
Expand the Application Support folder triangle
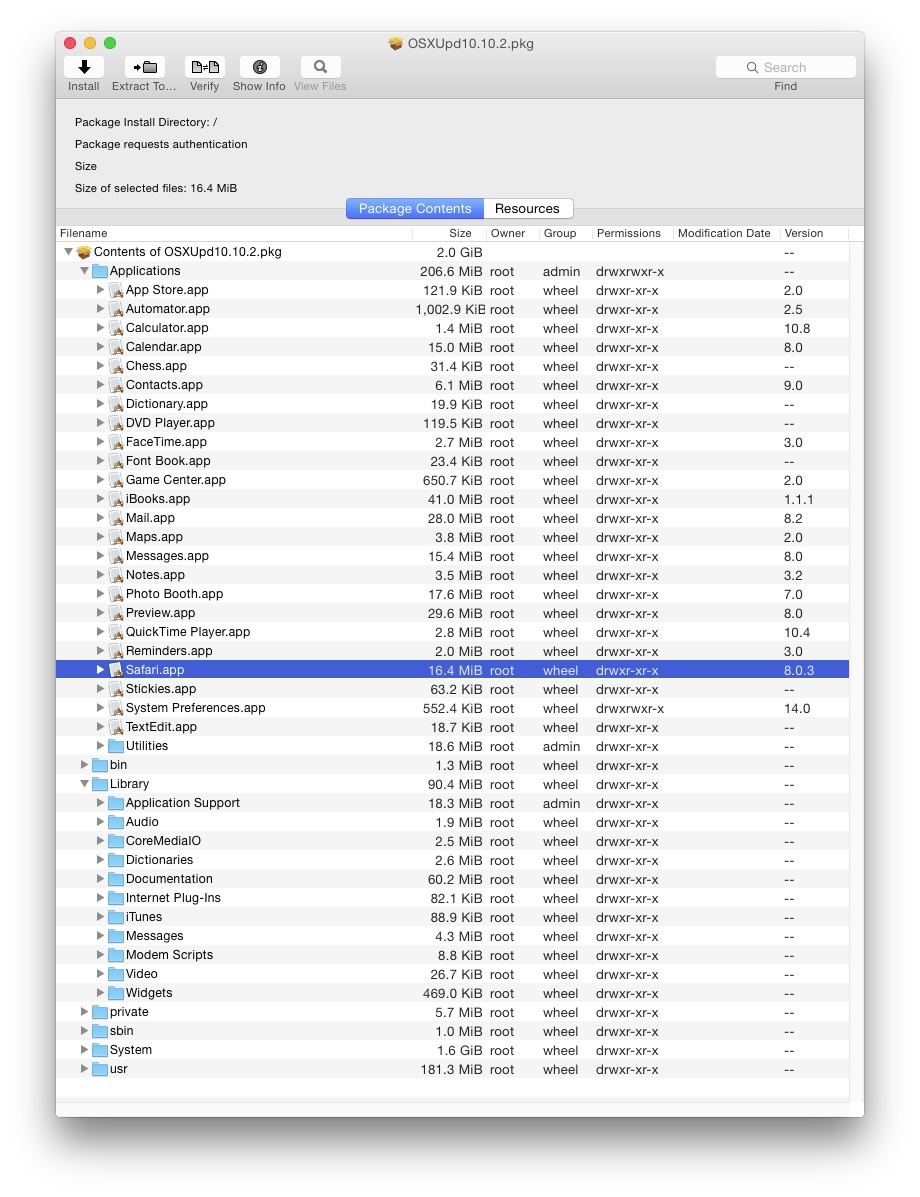[x=100, y=803]
